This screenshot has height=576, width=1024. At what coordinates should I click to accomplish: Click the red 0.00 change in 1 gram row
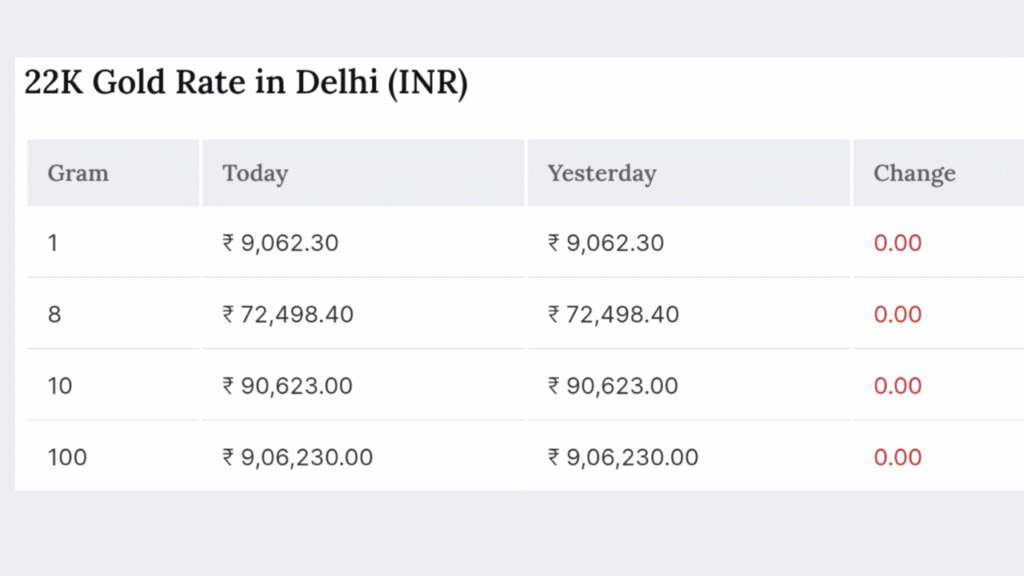pyautogui.click(x=897, y=243)
